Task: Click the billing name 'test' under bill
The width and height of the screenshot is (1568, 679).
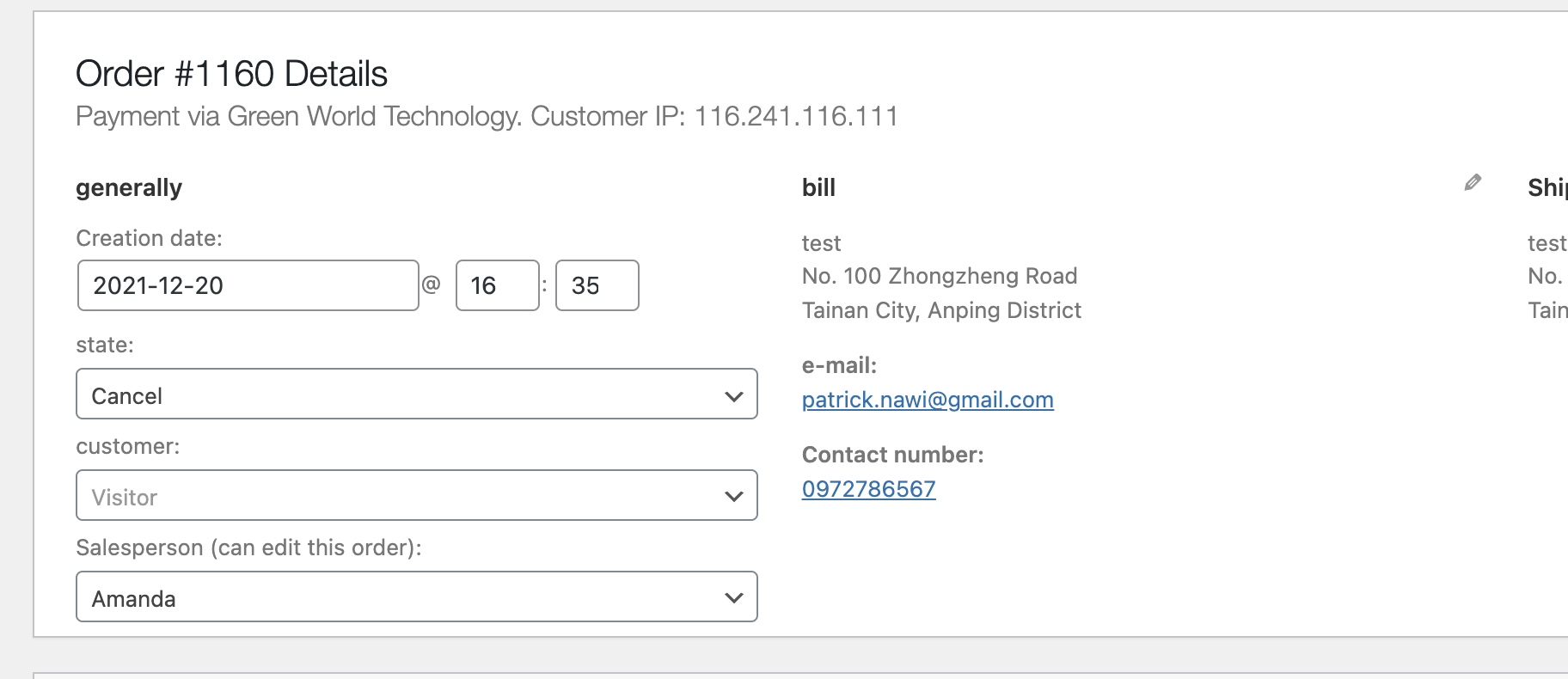Action: click(821, 243)
